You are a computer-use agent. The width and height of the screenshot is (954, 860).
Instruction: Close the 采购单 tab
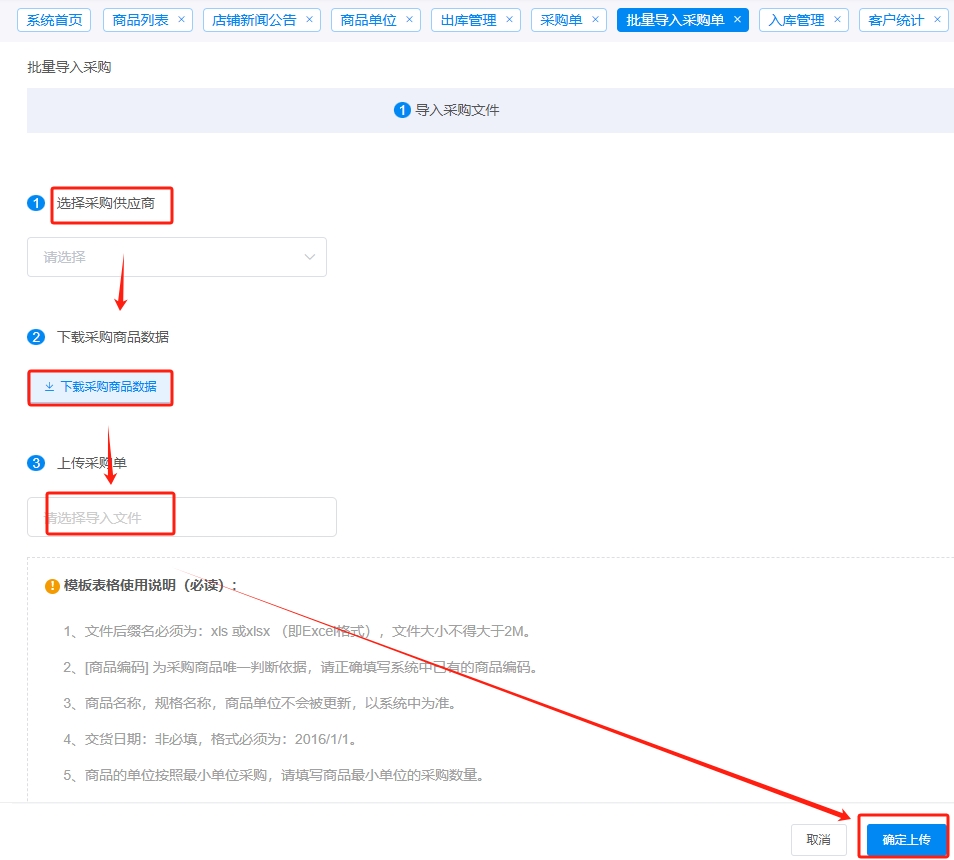point(595,19)
